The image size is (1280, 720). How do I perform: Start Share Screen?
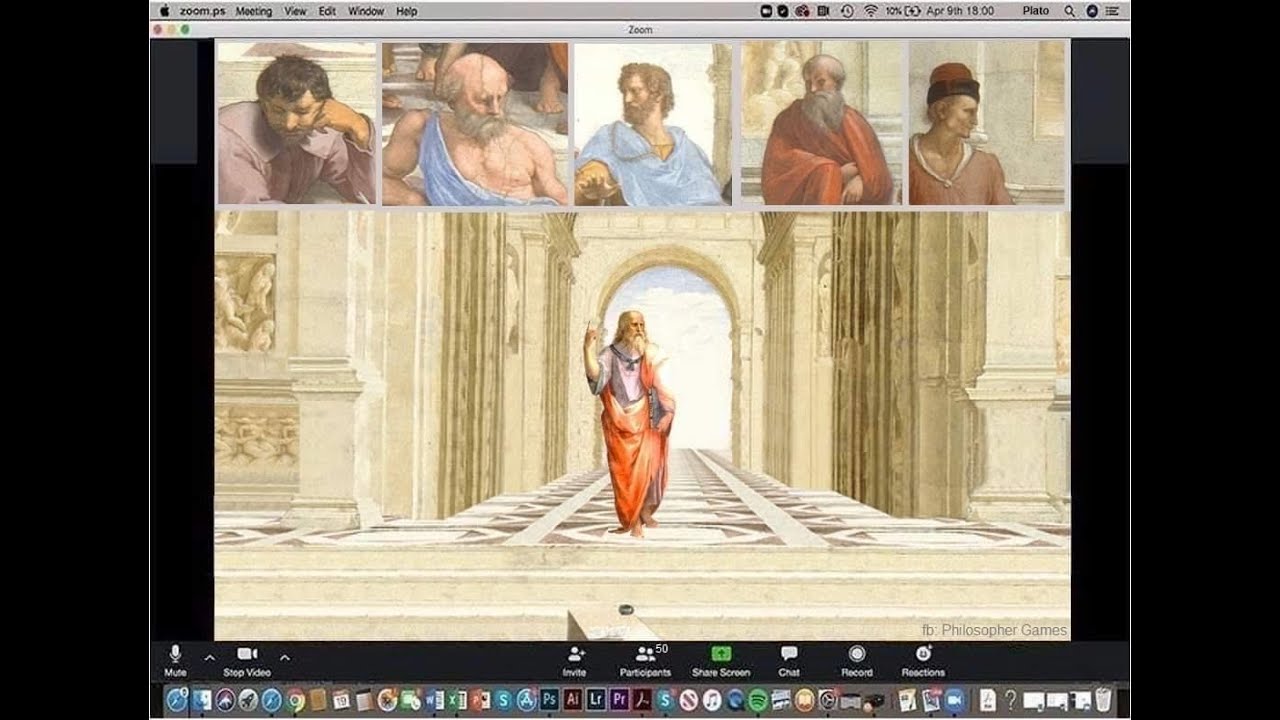(x=721, y=660)
